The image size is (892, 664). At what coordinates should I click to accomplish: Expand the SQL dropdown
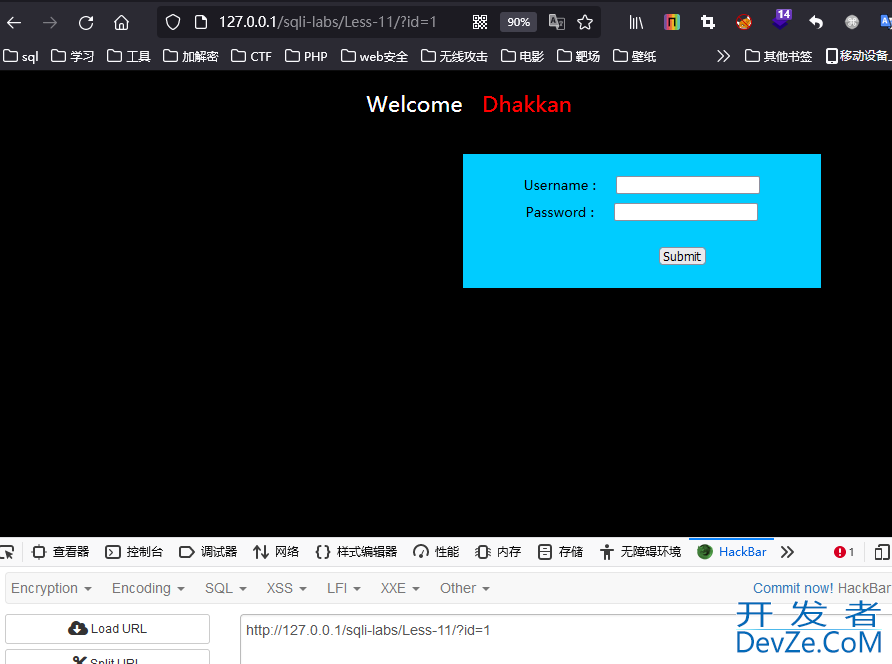pos(226,588)
